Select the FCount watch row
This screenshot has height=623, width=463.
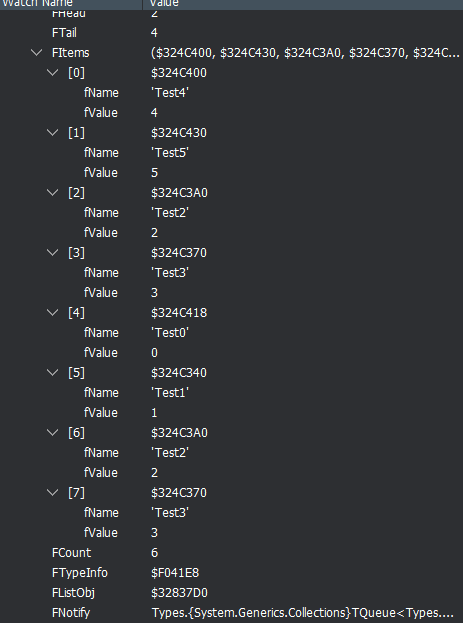[x=231, y=553]
